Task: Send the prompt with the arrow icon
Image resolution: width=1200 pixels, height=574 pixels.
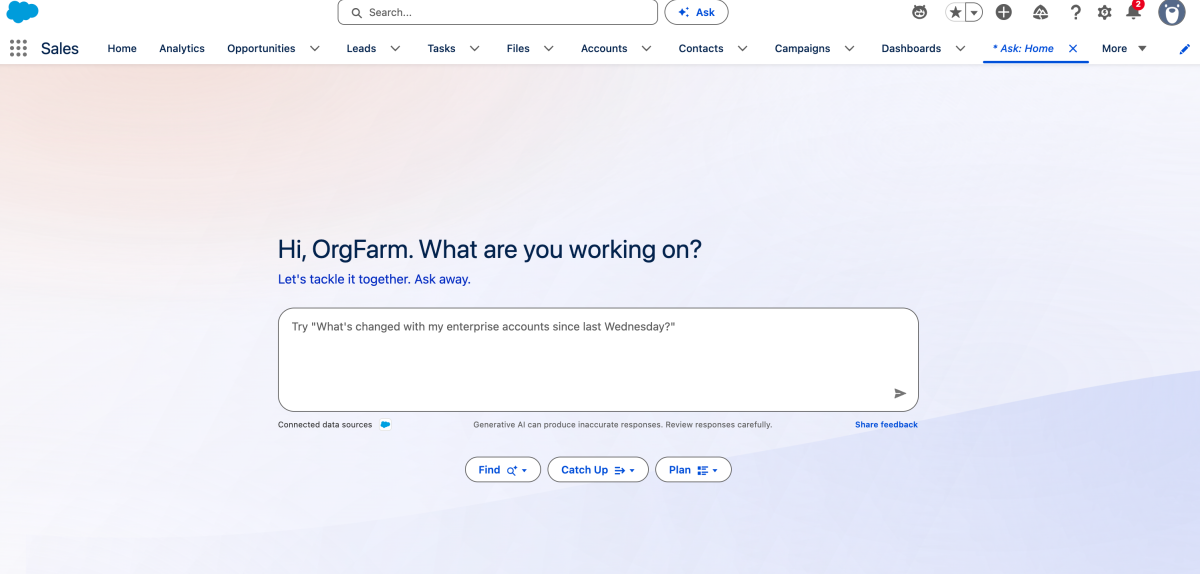Action: click(900, 393)
